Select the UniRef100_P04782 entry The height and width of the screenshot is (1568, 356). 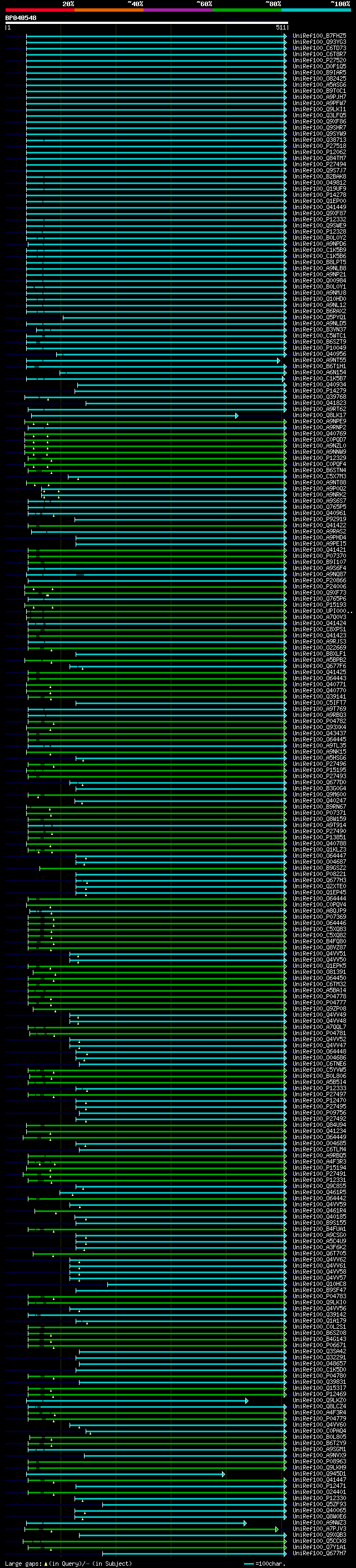[x=319, y=721]
